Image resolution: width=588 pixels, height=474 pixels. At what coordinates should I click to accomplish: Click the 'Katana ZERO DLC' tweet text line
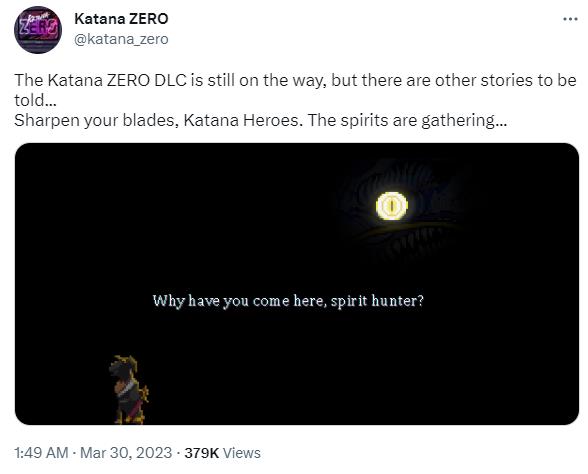pos(295,81)
